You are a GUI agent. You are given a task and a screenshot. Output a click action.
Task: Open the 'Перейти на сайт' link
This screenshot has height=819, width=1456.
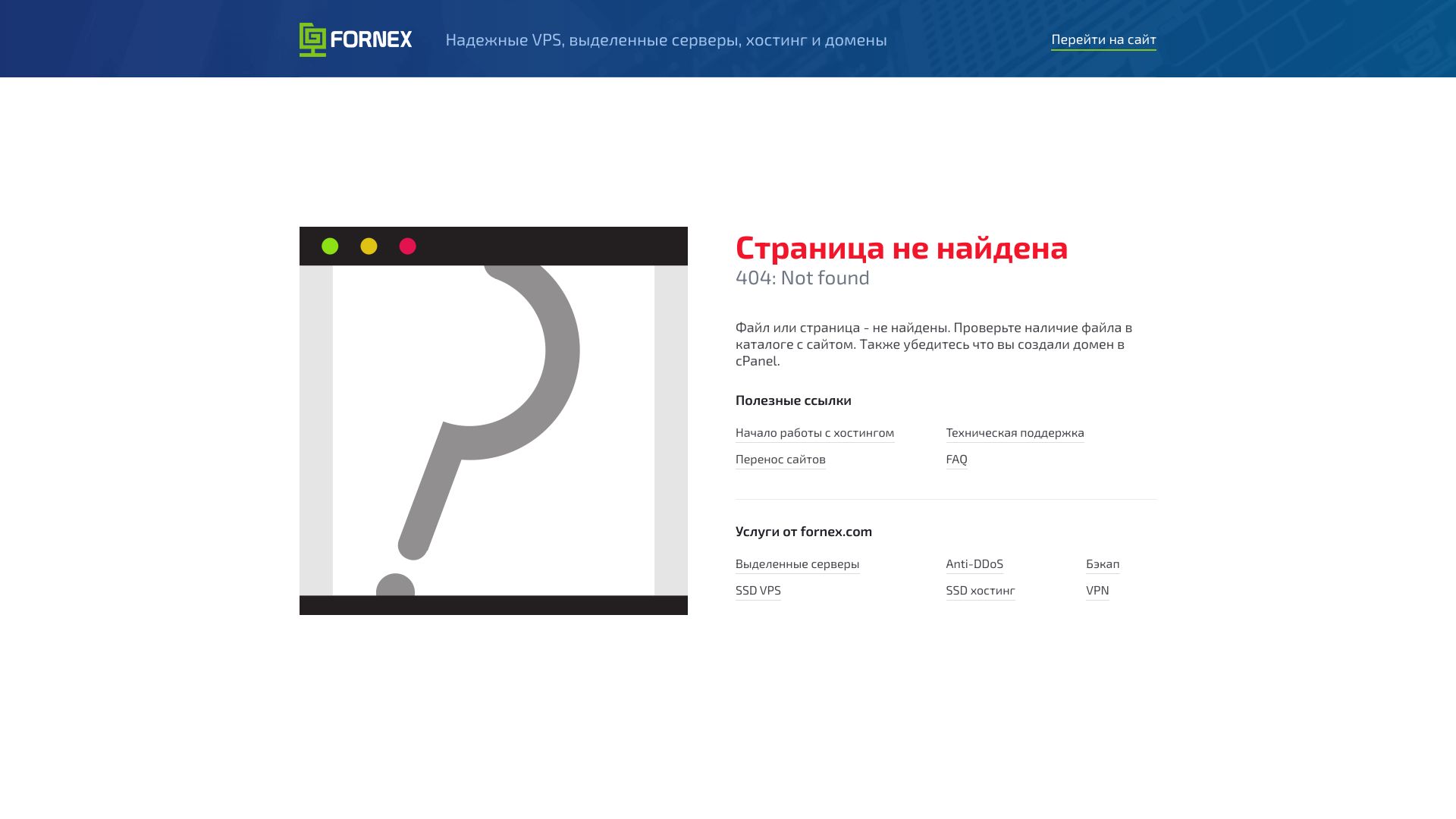(1103, 39)
